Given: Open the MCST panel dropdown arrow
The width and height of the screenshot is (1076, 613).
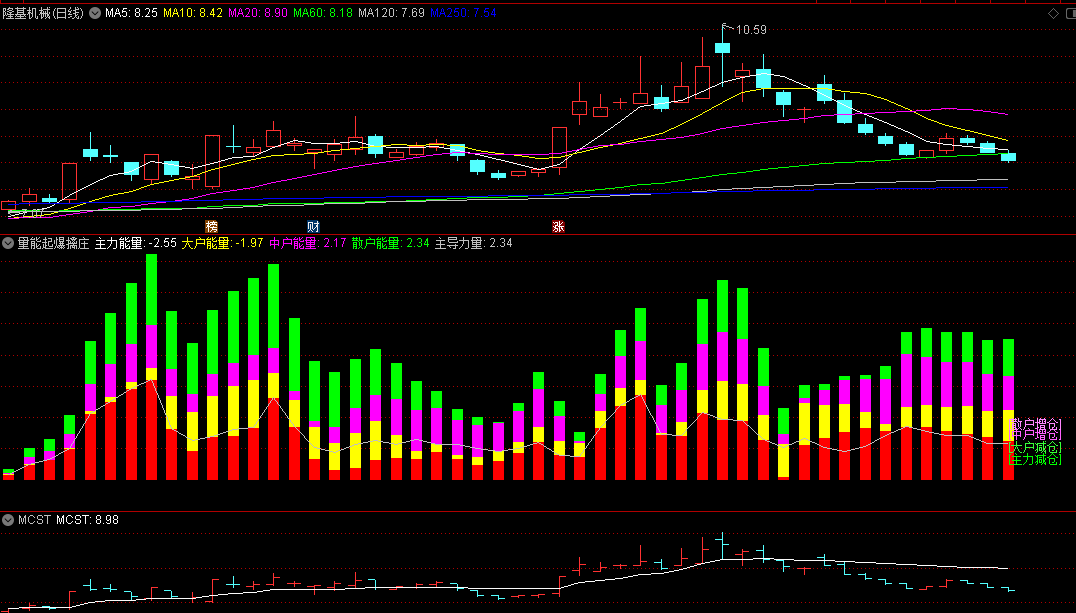Looking at the screenshot, I should 8,520.
